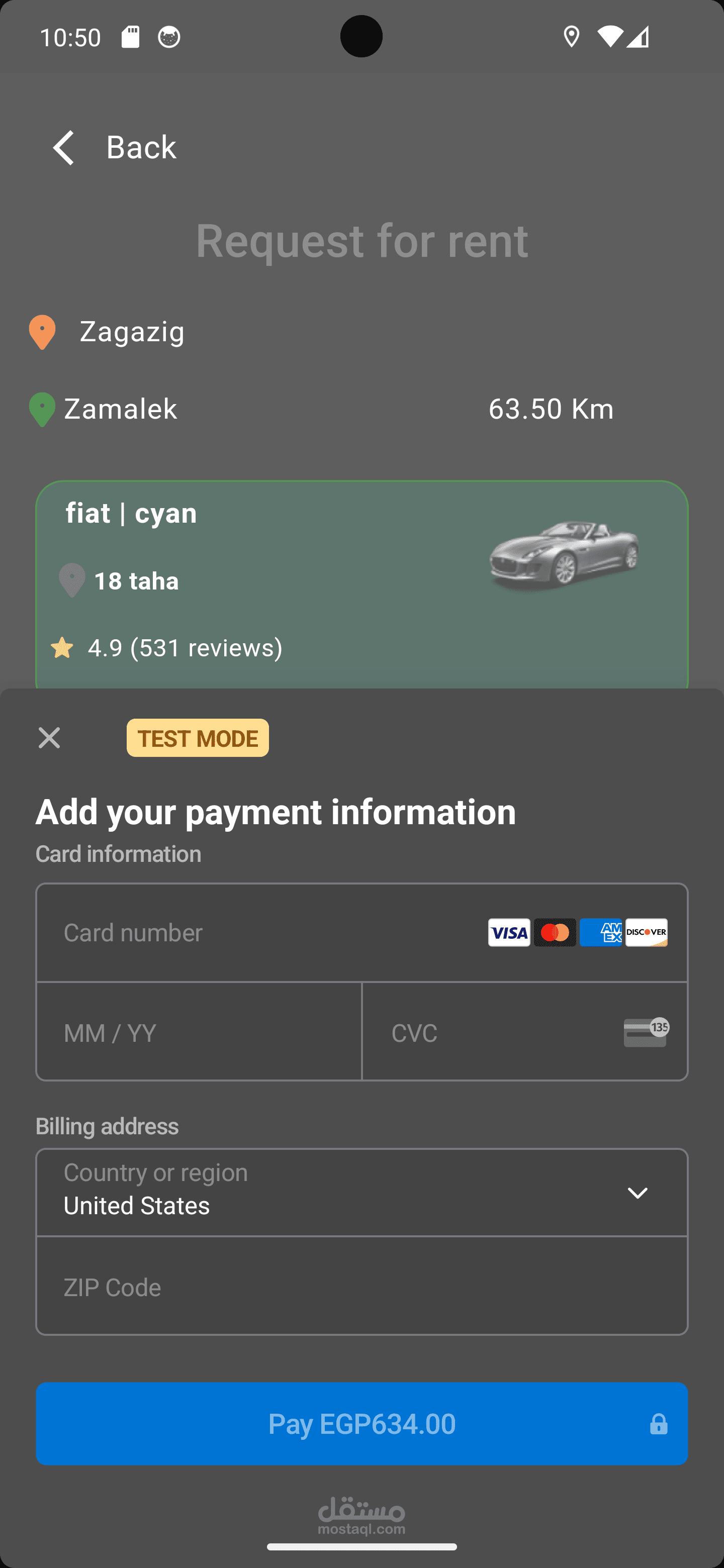
Task: Close the payment sheet with X
Action: click(49, 738)
